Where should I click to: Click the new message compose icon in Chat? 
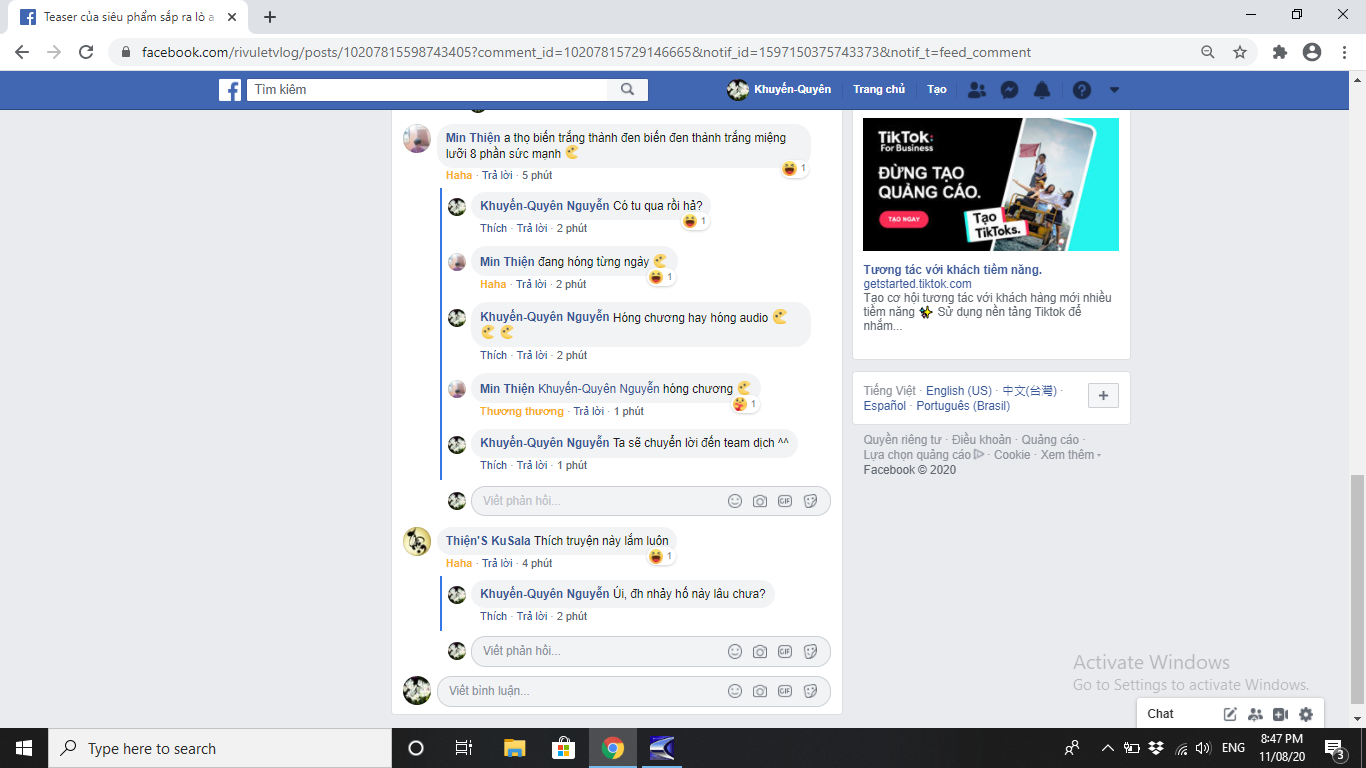(1230, 714)
